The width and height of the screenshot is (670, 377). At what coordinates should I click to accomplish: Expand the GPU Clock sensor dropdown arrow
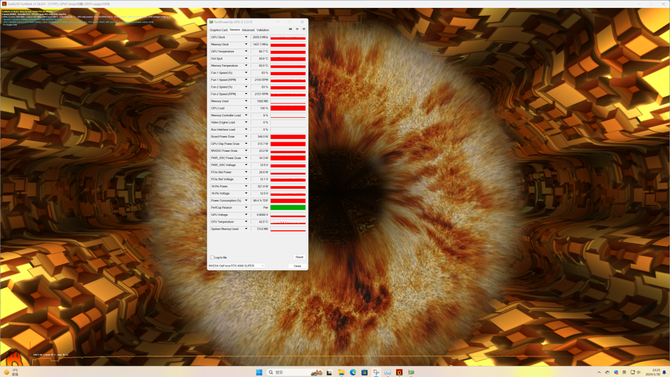[x=246, y=37]
